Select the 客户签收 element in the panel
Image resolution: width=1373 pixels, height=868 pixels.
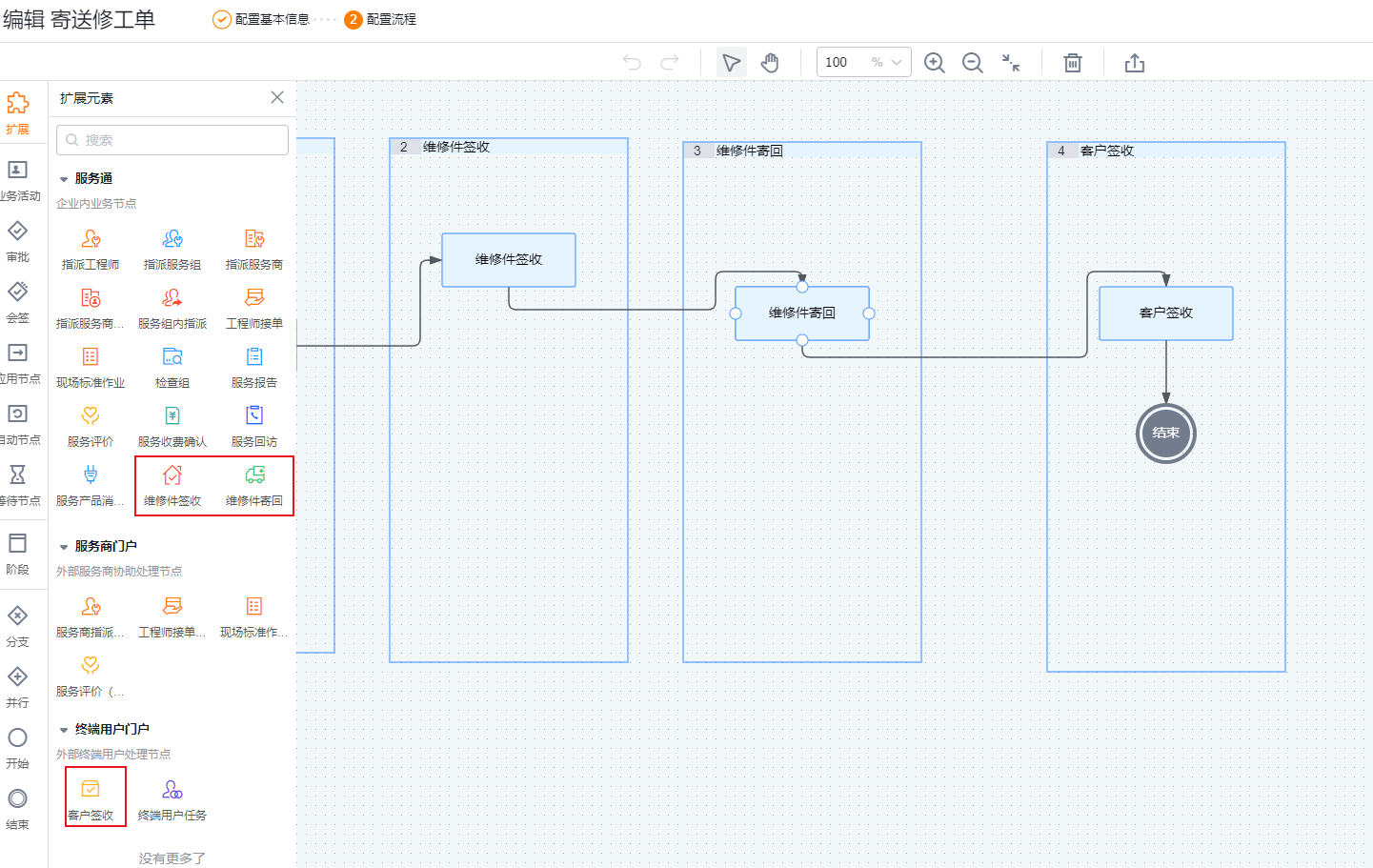(91, 799)
